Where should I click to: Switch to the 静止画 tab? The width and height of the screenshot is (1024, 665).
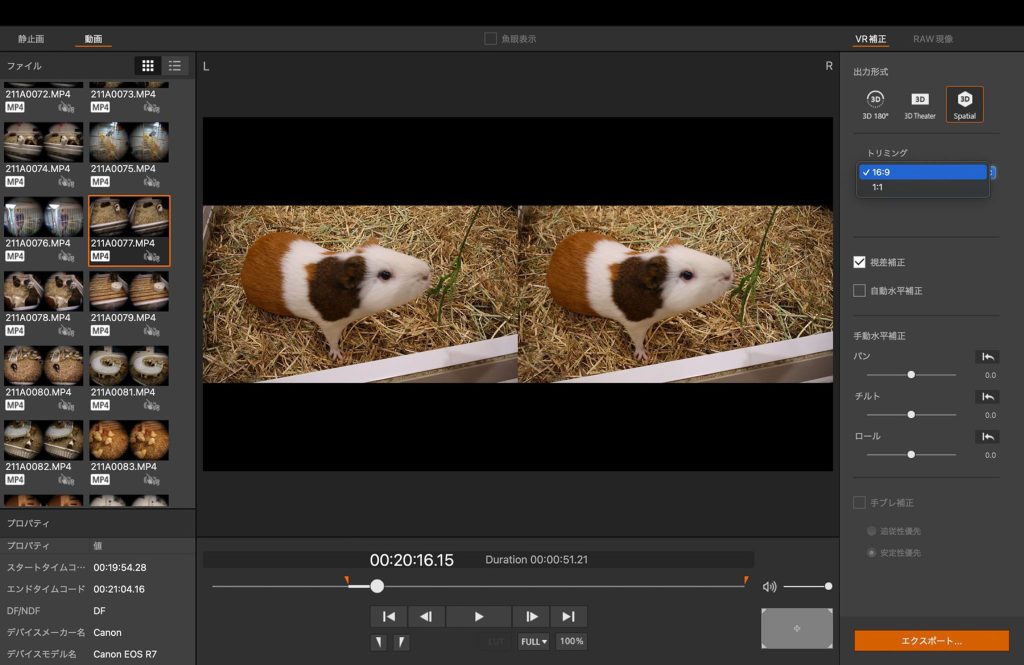31,39
